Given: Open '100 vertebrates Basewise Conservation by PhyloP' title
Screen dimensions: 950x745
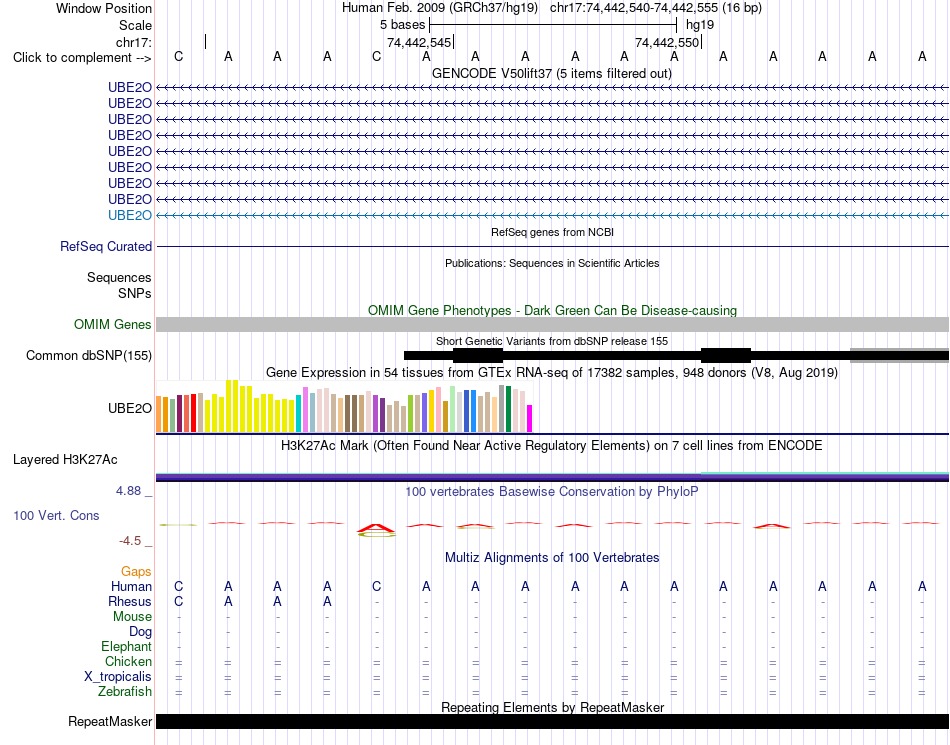Looking at the screenshot, I should click(552, 491).
